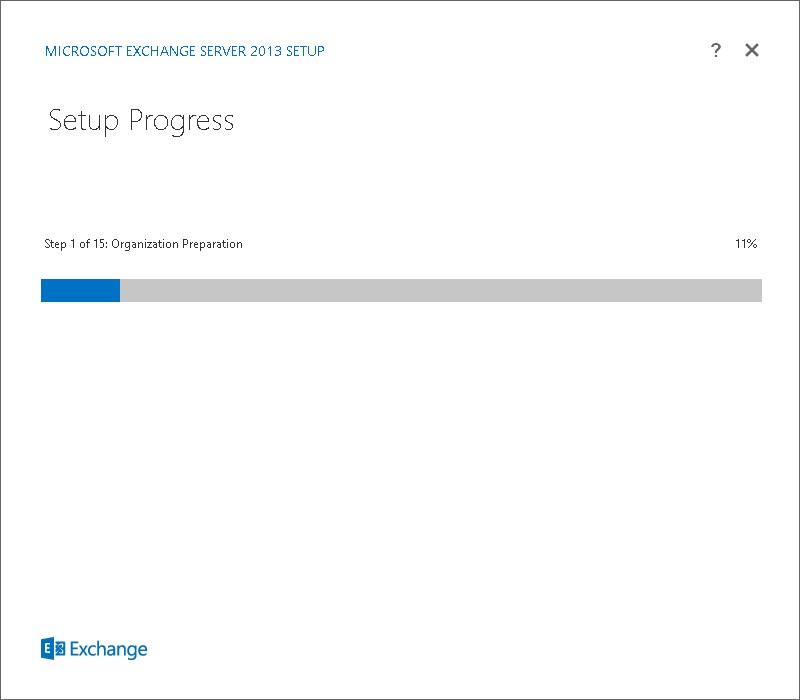Click the 'MICROSOFT EXCHANGE SERVER 2013 SETUP' title
This screenshot has height=700, width=800.
[184, 50]
